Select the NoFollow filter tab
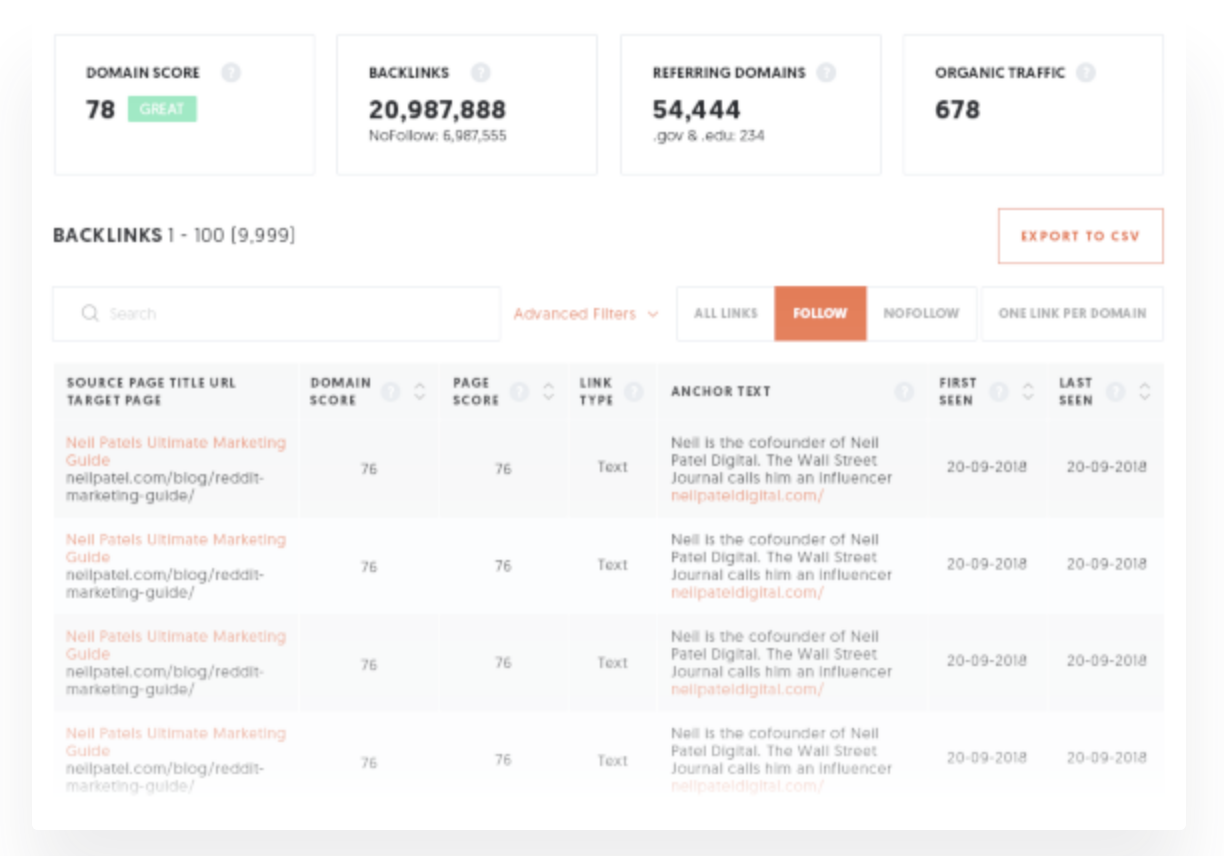1224x856 pixels. (921, 314)
